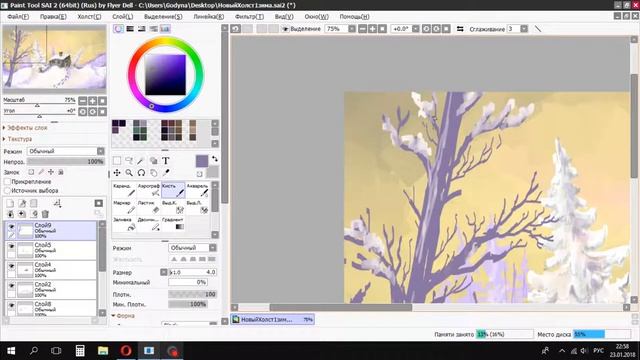The image size is (640, 360).
Task: Click the canvas horizontal scrollbar
Action: [x=341, y=307]
